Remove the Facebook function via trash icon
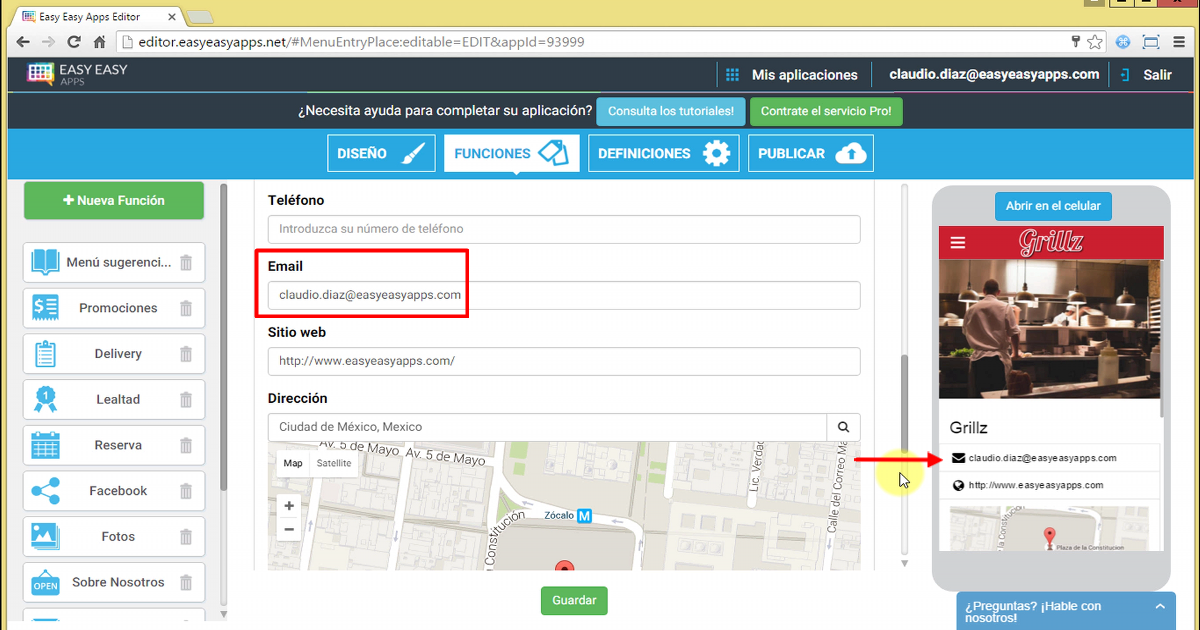The width and height of the screenshot is (1200, 630). coord(186,491)
